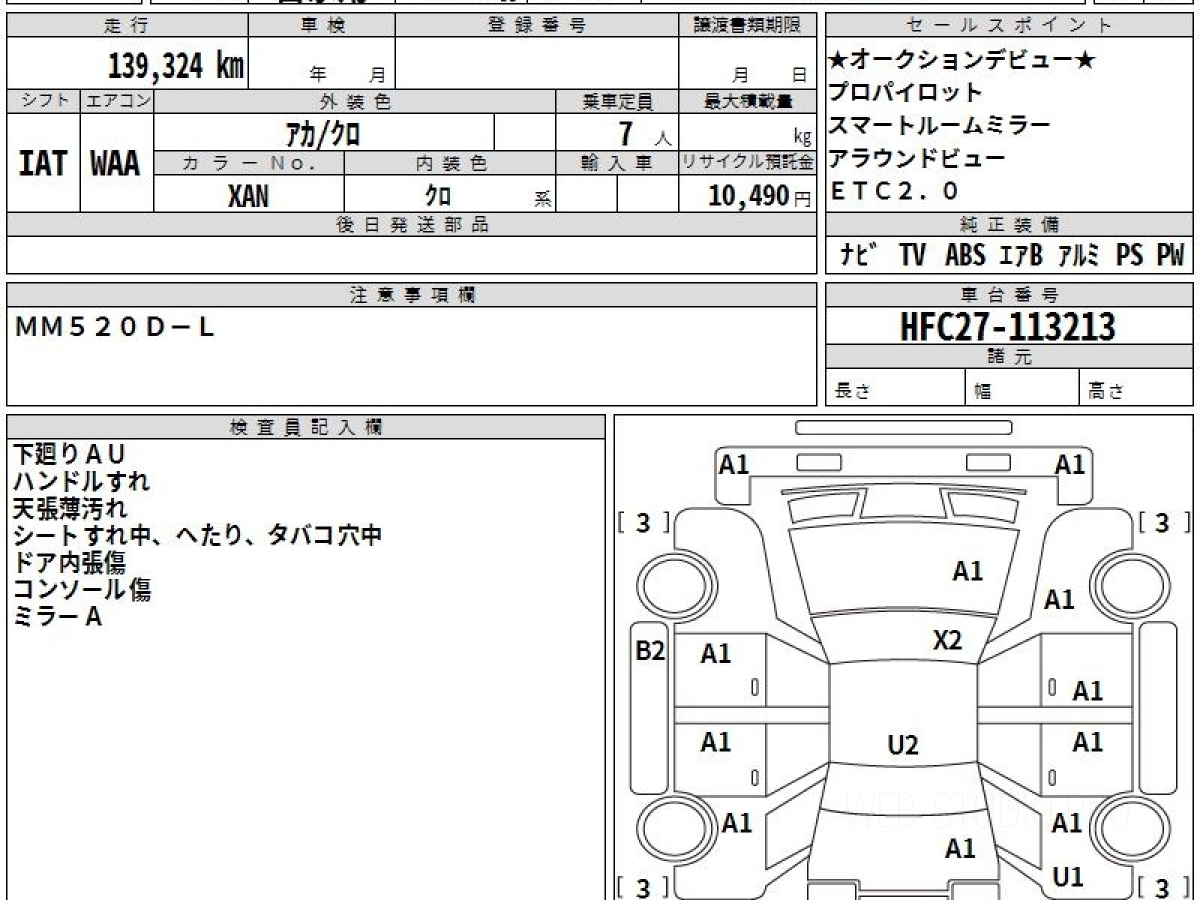Image resolution: width=1200 pixels, height=900 pixels.
Task: Click the 後日発送部品 header
Action: tap(411, 224)
